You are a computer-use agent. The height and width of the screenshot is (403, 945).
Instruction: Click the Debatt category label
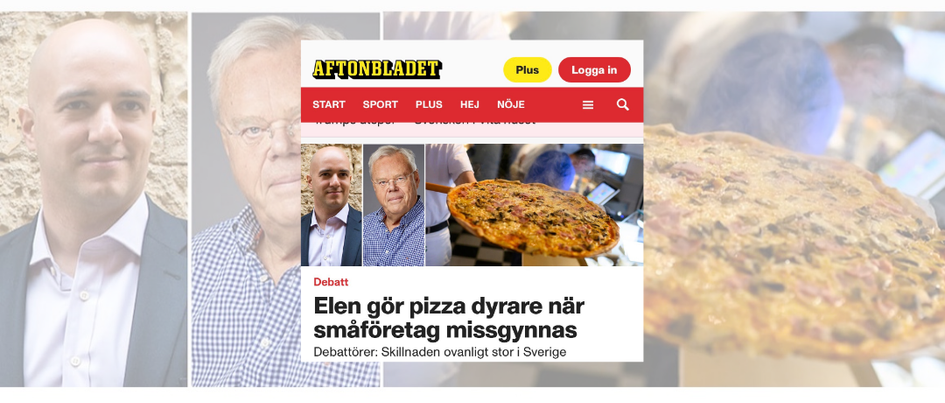tap(331, 282)
